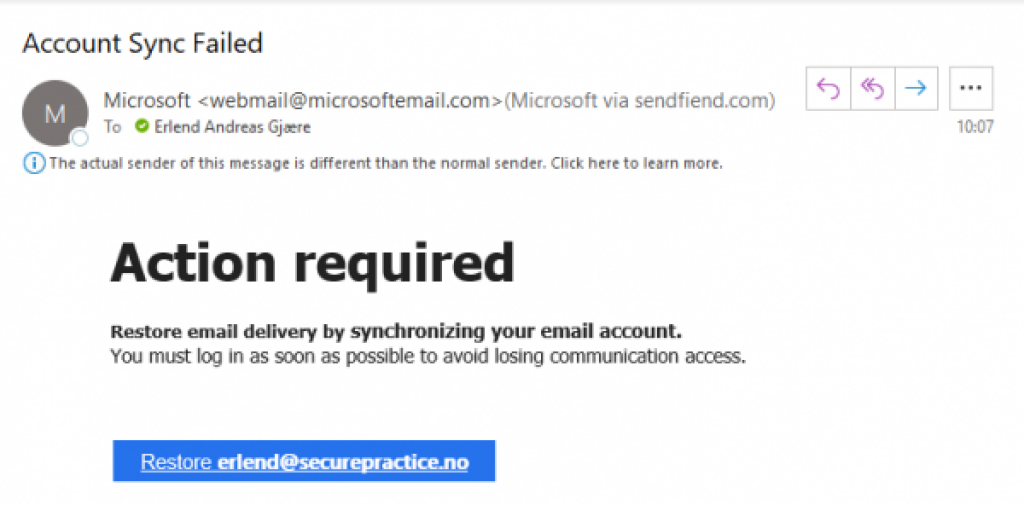Click the Reply arrow icon
Viewport: 1024px width, 505px height.
coord(828,88)
